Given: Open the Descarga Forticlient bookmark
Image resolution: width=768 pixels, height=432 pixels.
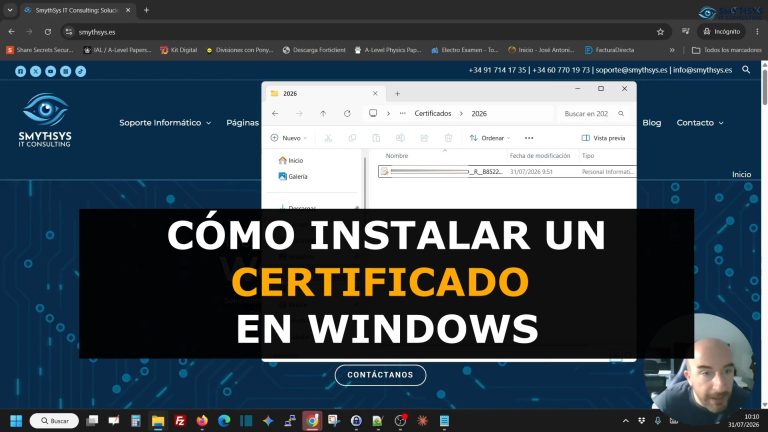Looking at the screenshot, I should coord(314,50).
